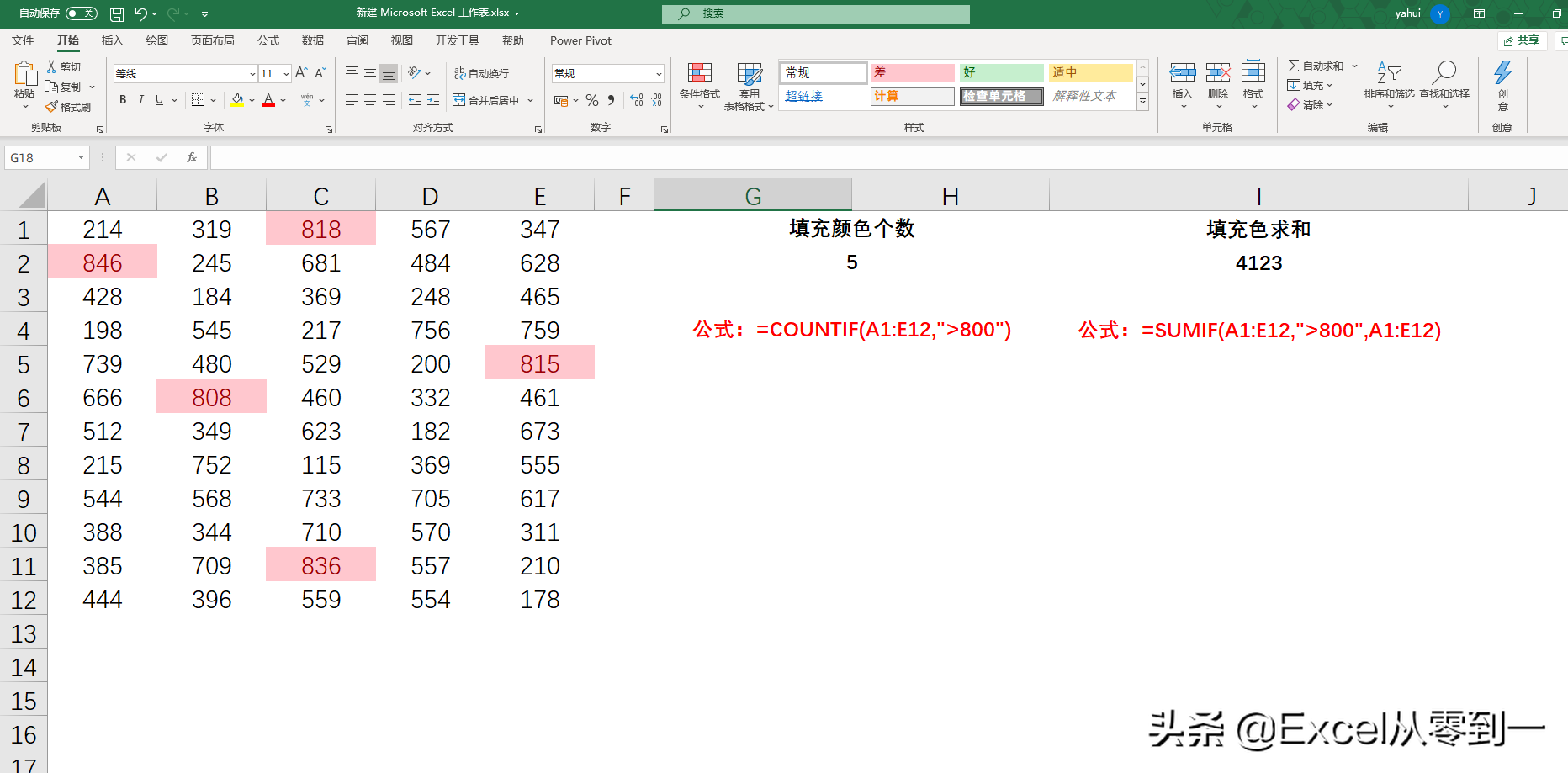
Task: Click the 填充 Fill button
Action: pyautogui.click(x=1310, y=85)
